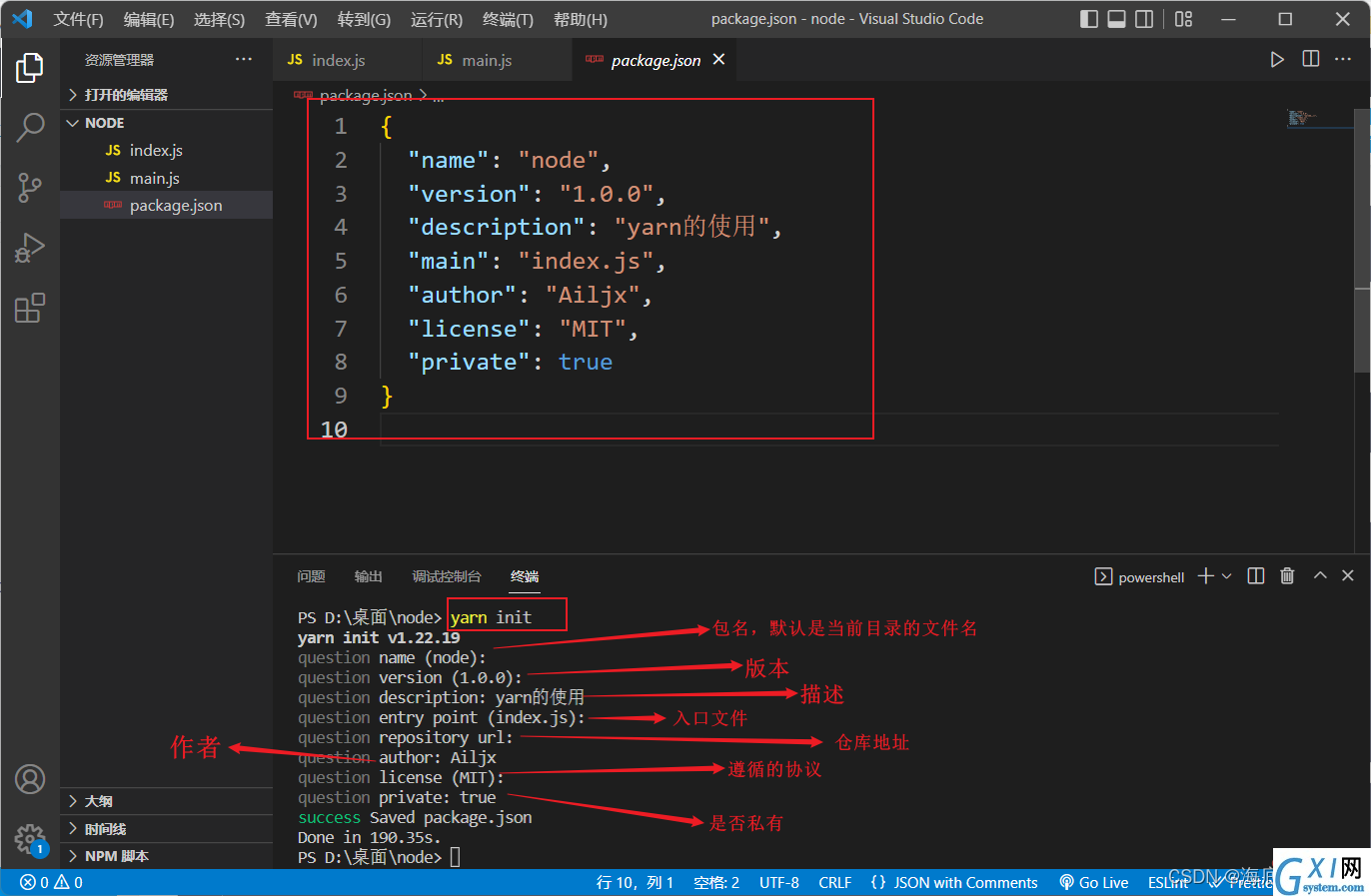
Task: Switch to the index.js editor tab
Action: [348, 60]
